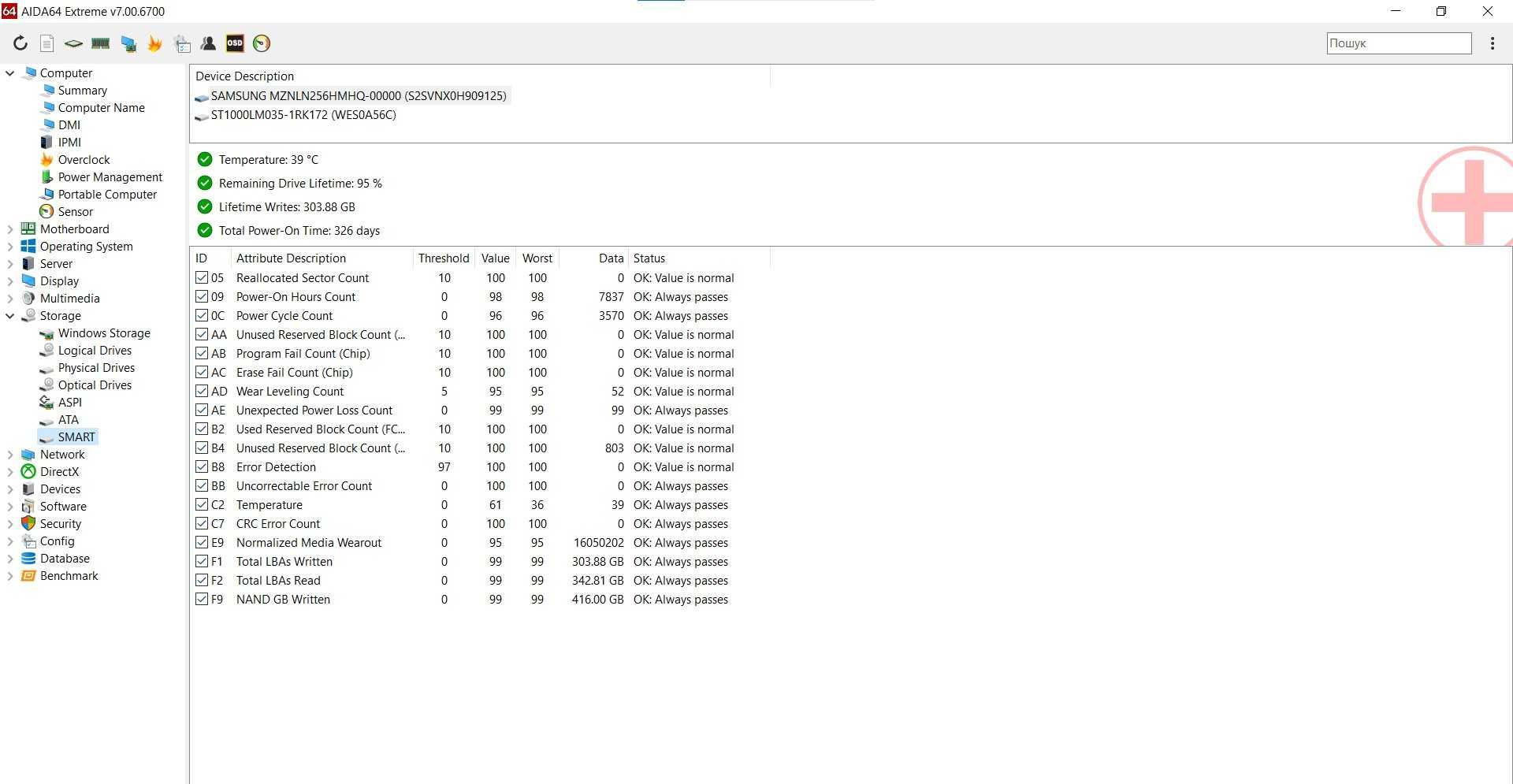Open the Report toolbar icon
The width and height of the screenshot is (1513, 784).
[47, 43]
